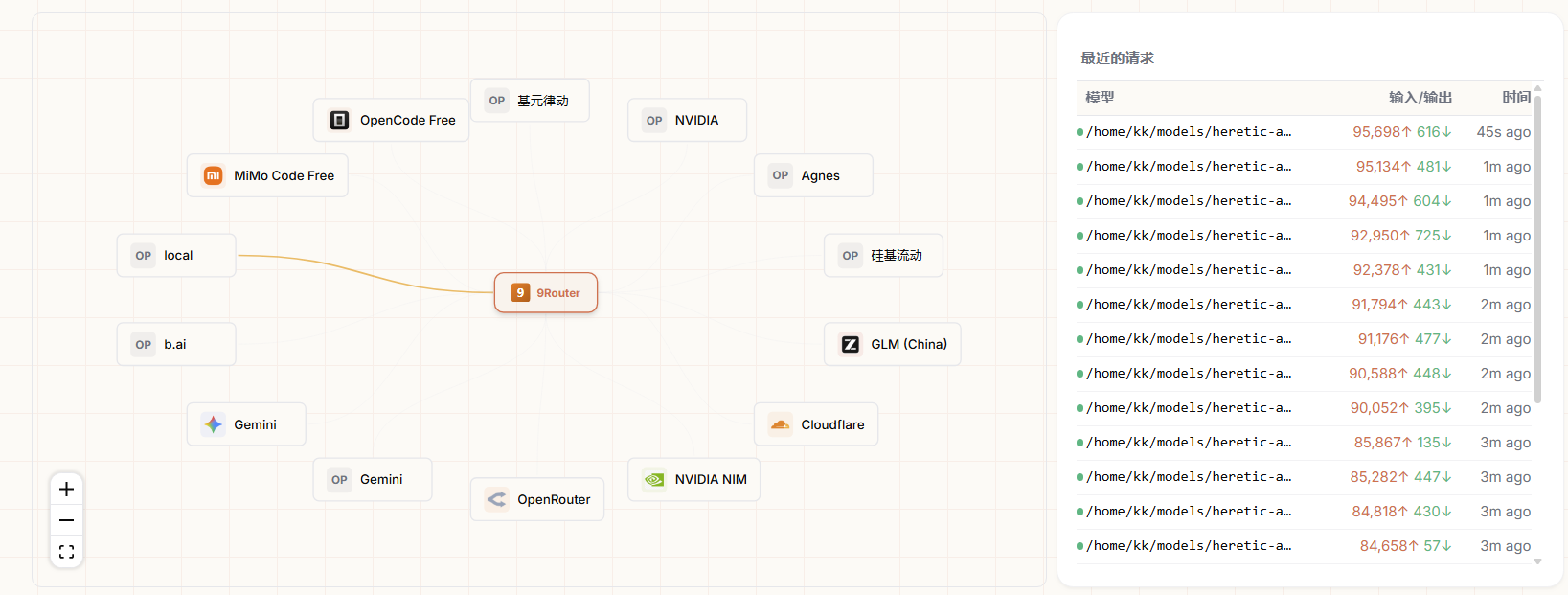Click the 硅基流动 node label
The height and width of the screenshot is (595, 1568).
tap(897, 256)
